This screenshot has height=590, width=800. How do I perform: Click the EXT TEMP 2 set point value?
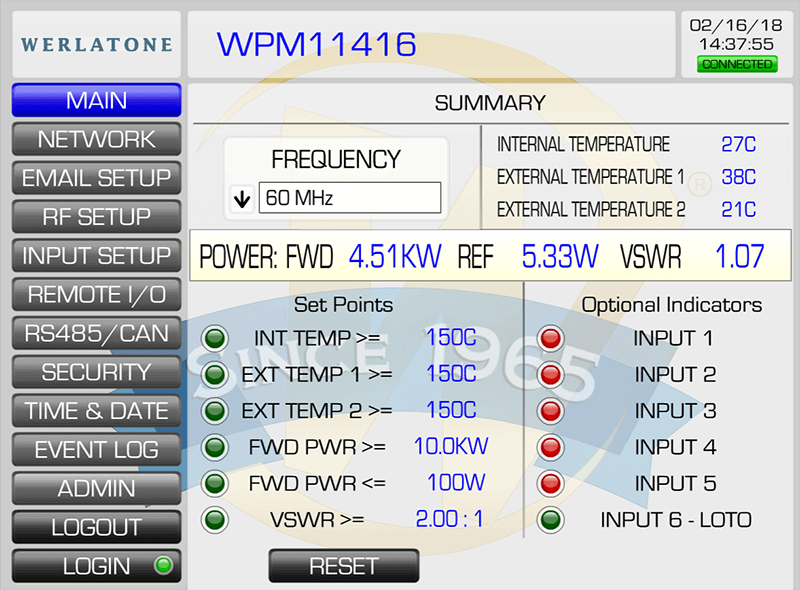pos(451,410)
